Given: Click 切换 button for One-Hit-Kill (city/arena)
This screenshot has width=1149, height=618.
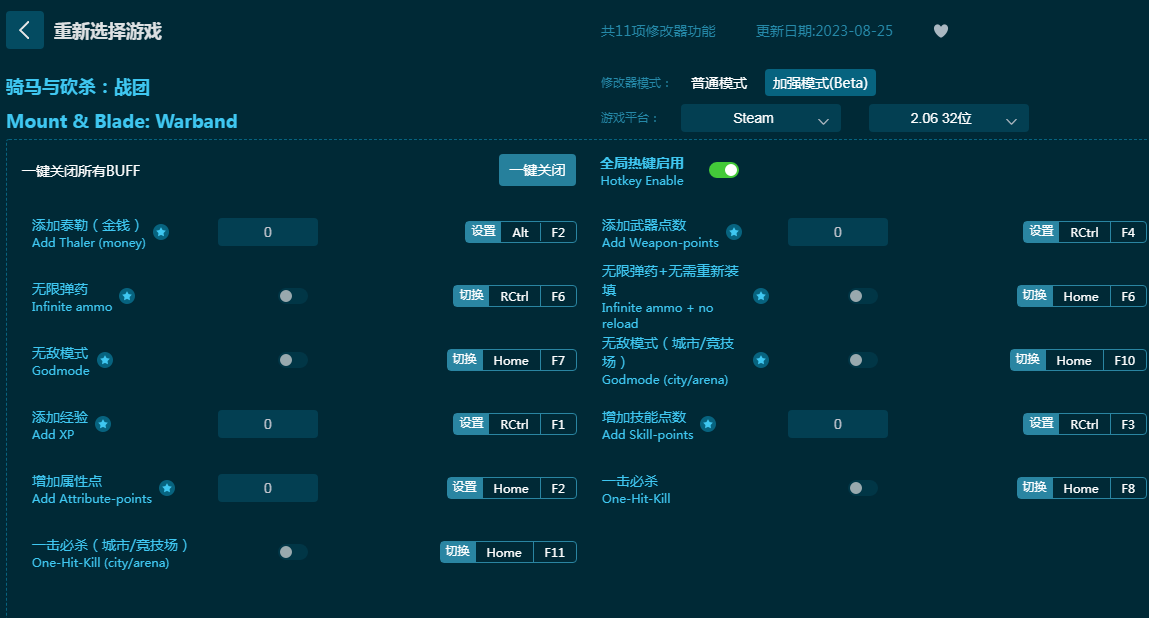Looking at the screenshot, I should [458, 551].
